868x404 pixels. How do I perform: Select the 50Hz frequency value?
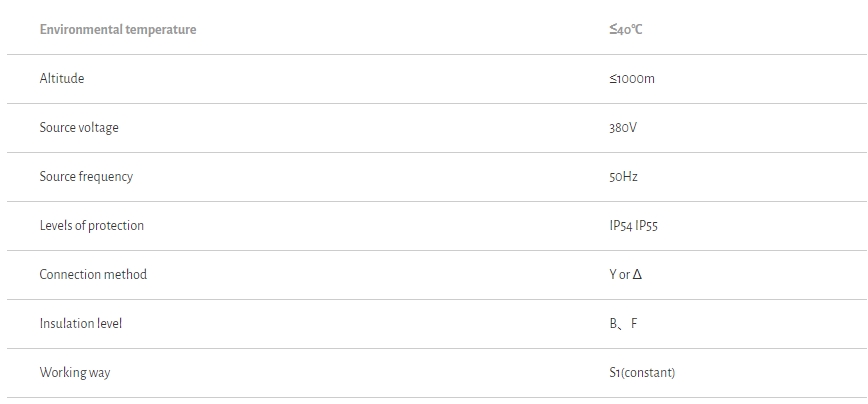pyautogui.click(x=623, y=177)
